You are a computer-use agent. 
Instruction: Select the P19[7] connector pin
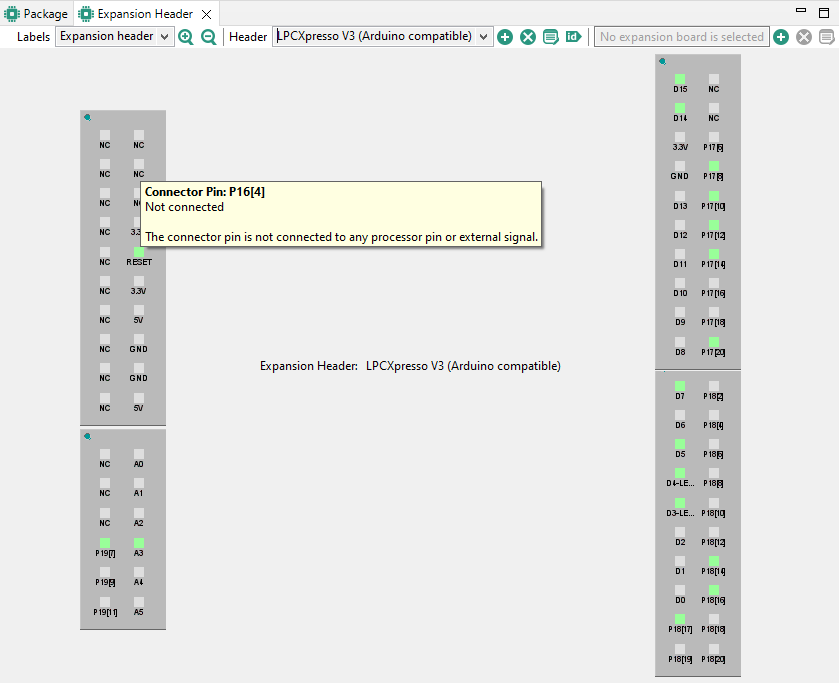coord(105,542)
